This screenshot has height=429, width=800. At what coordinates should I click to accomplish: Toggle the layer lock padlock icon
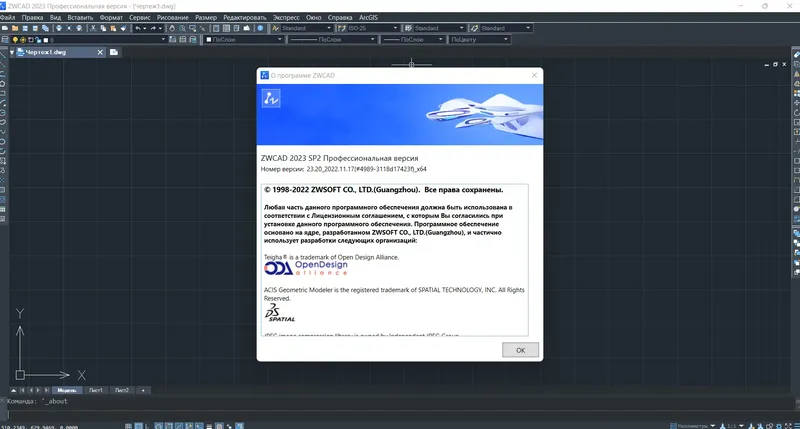pos(38,40)
